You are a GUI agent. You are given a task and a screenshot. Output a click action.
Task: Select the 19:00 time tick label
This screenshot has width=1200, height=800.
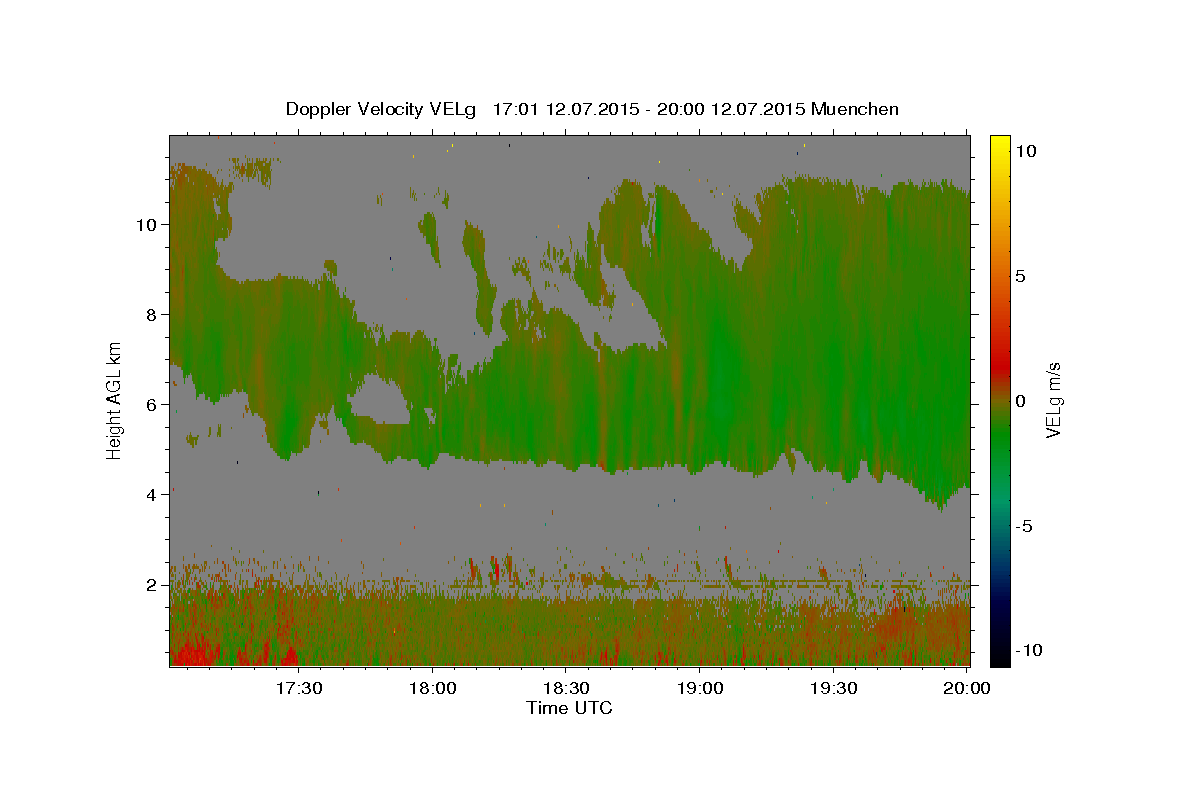click(x=700, y=688)
